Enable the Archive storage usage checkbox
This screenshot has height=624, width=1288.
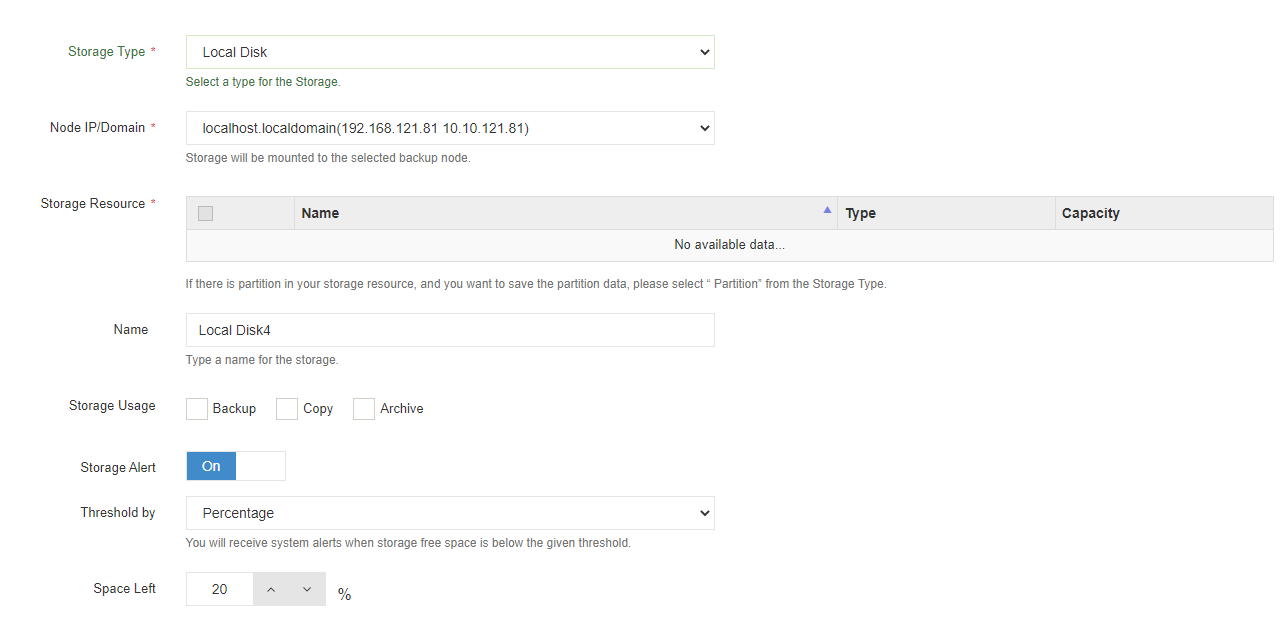click(364, 409)
